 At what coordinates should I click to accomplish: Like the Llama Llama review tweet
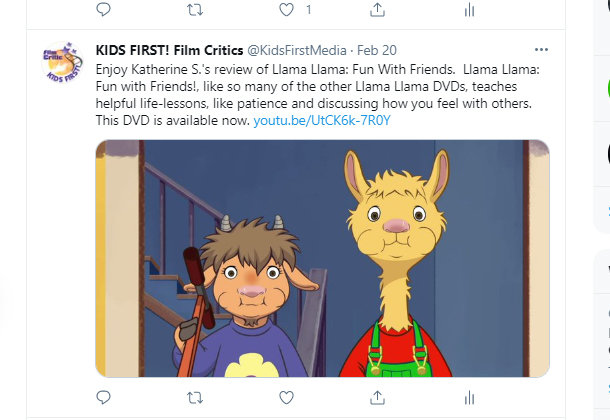(286, 397)
